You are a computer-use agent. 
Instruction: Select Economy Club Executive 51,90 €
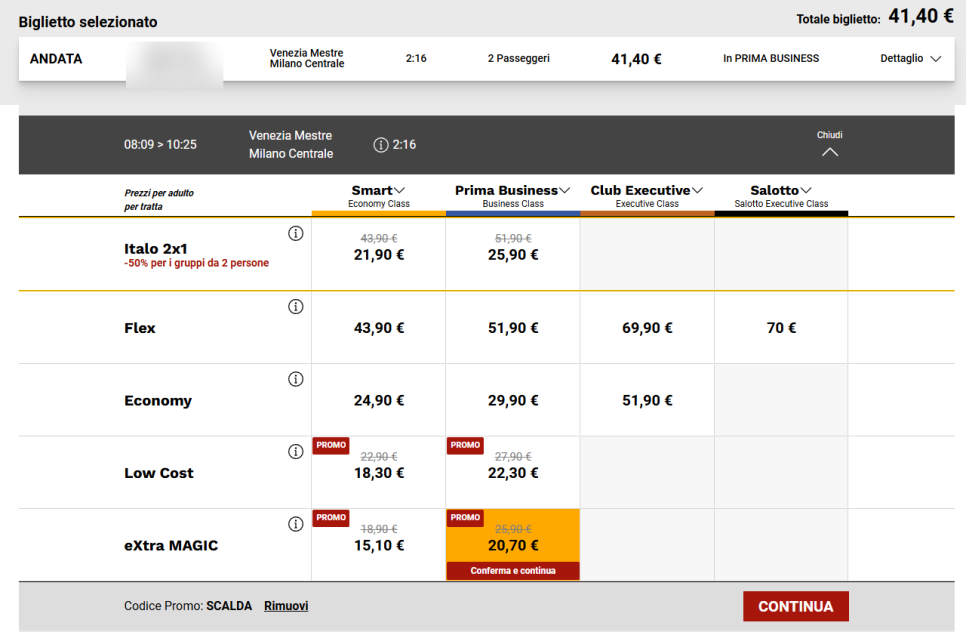pos(647,400)
